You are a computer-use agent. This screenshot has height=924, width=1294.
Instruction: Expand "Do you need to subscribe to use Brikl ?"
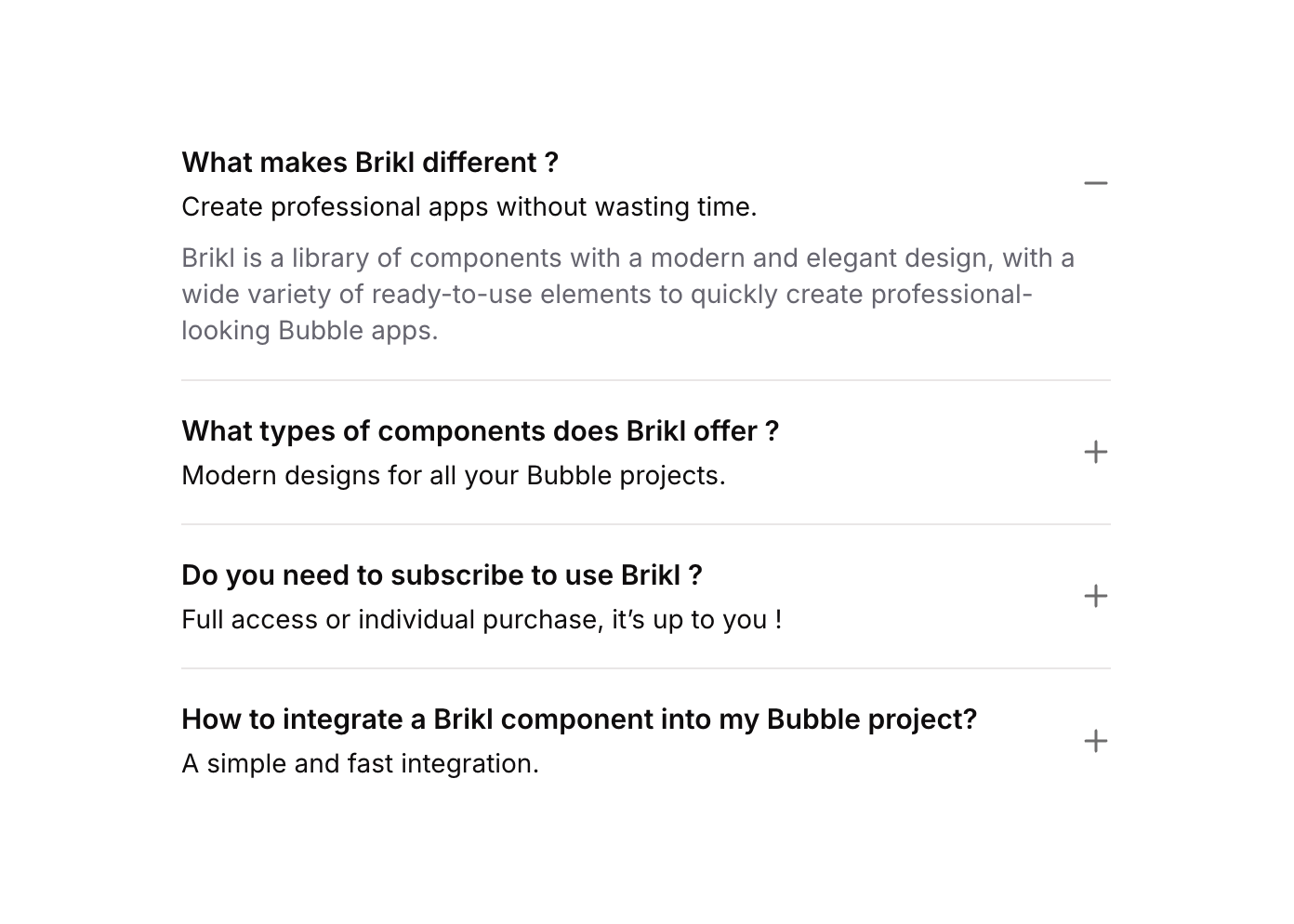pos(442,575)
